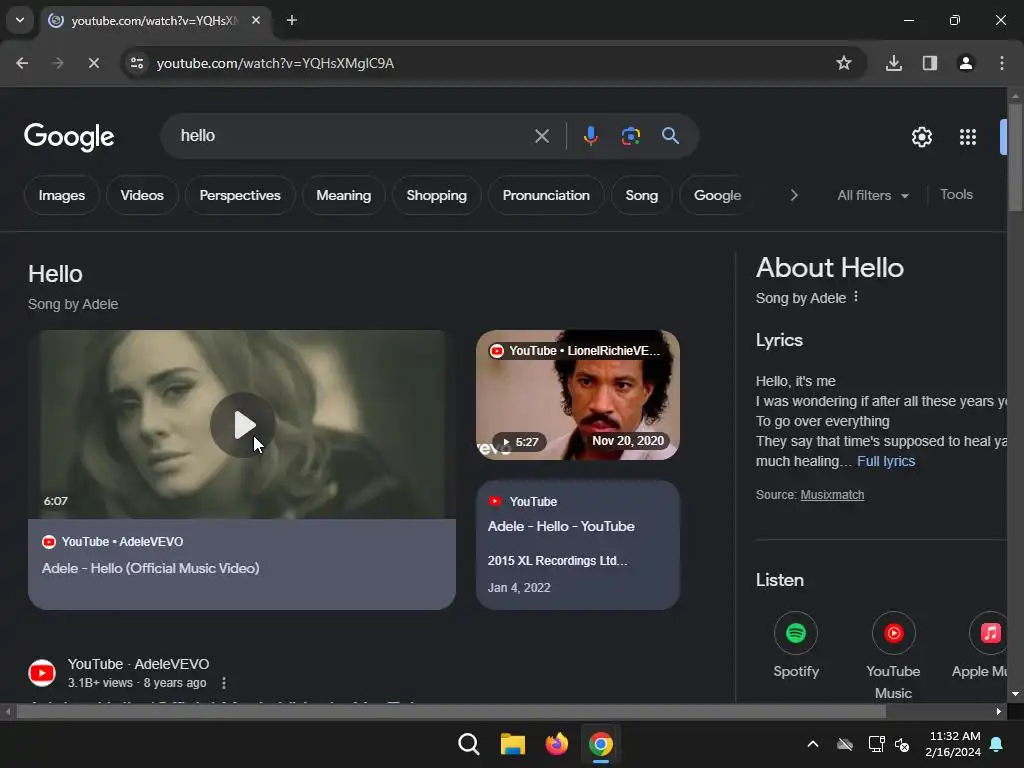Open the YouTube AdeleVEVO result icon
The image size is (1024, 768).
point(42,673)
